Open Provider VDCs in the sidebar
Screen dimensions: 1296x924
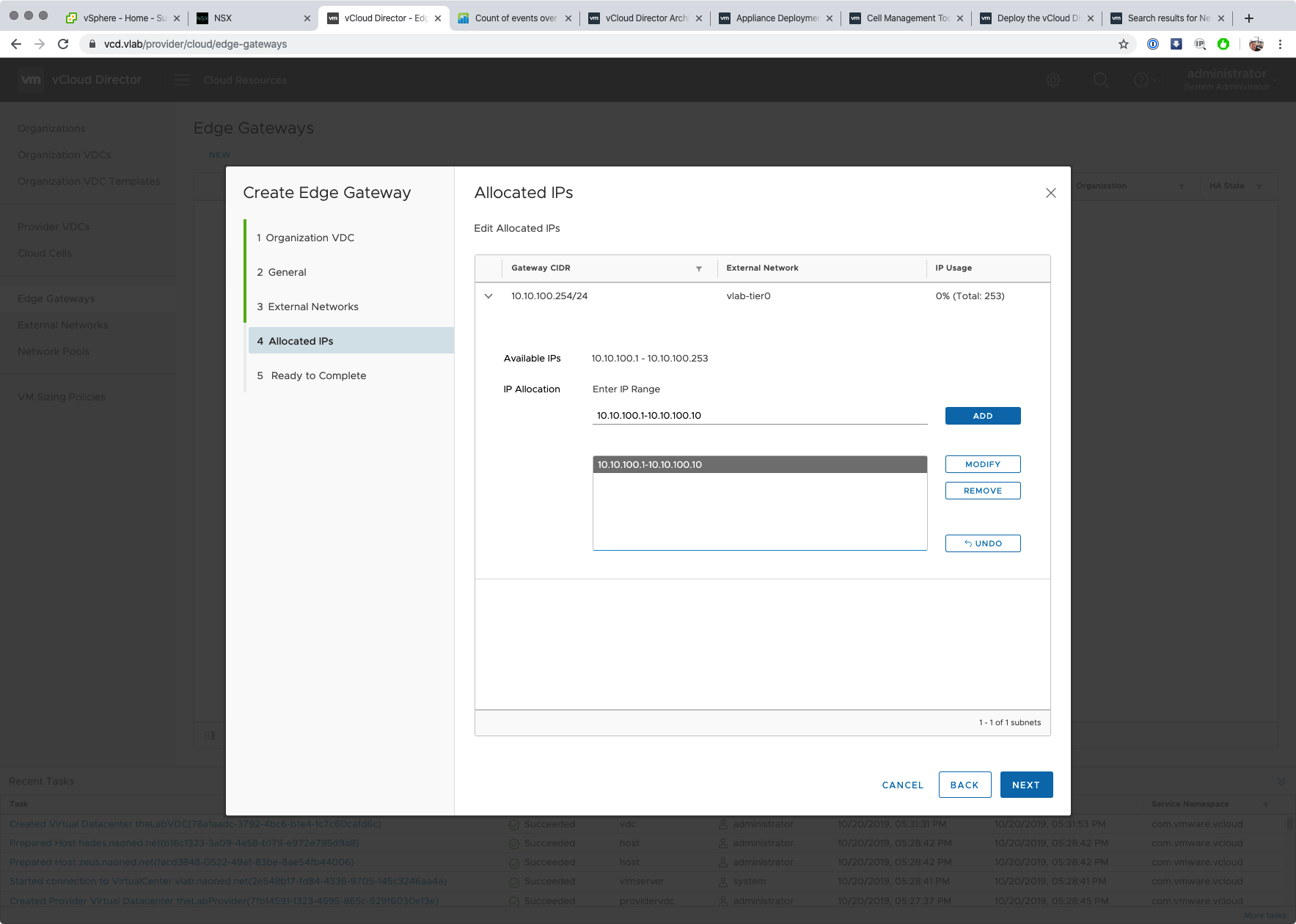tap(54, 227)
